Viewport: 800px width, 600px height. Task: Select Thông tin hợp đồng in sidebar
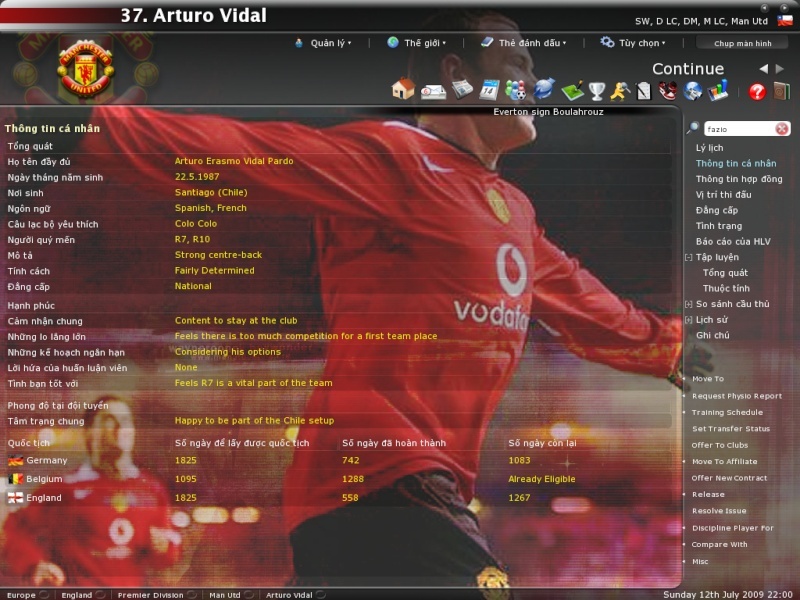coord(739,179)
